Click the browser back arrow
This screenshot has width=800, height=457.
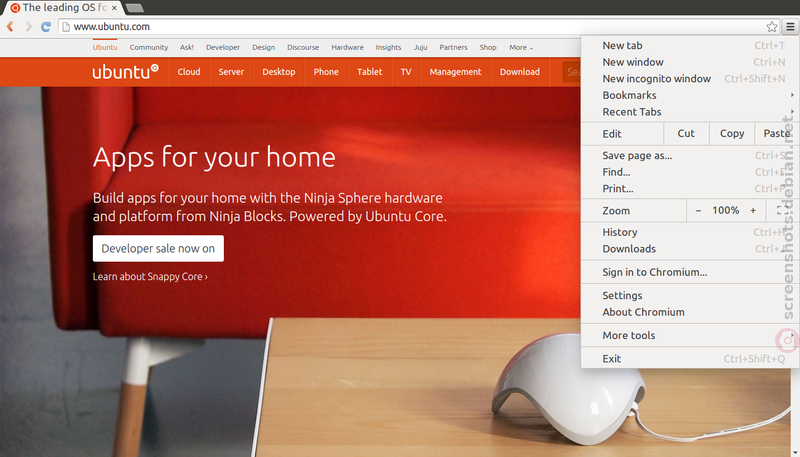tap(10, 27)
